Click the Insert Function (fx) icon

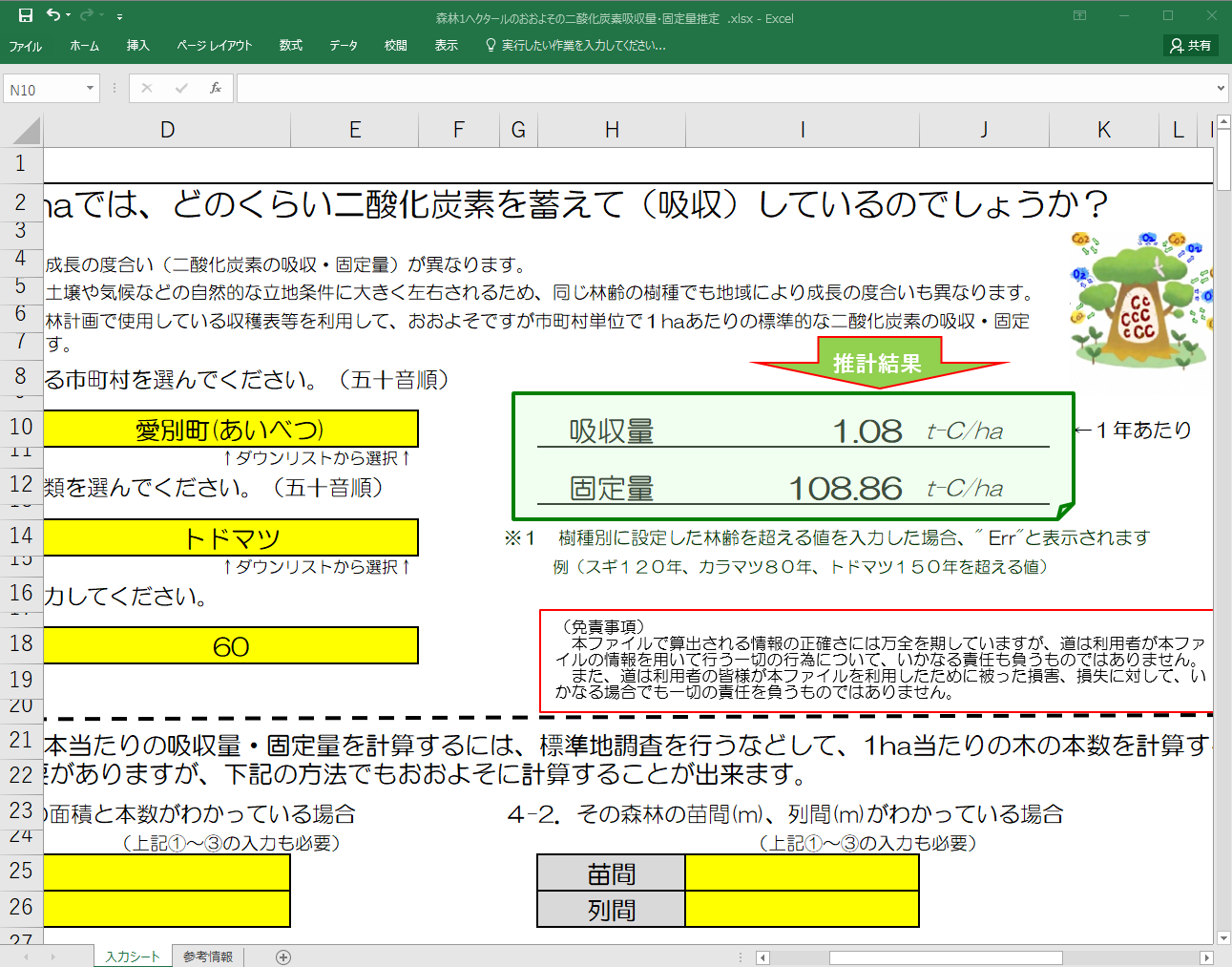click(x=214, y=88)
